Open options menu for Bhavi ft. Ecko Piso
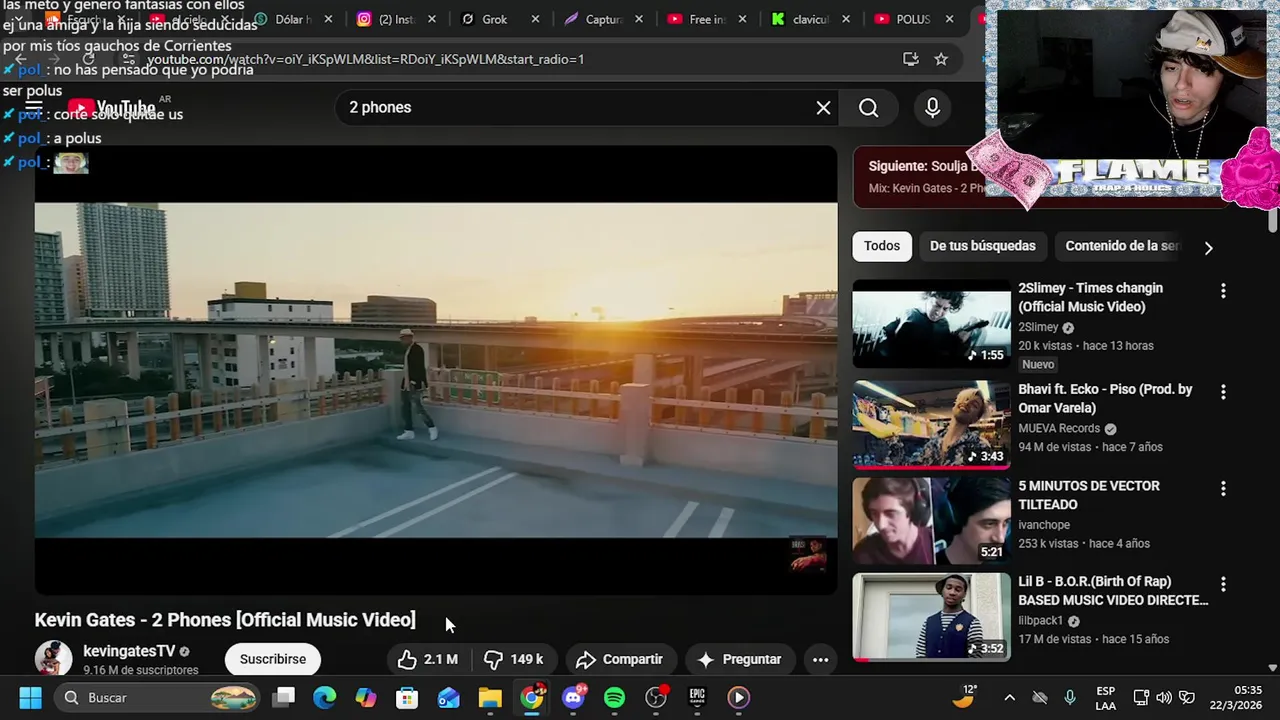This screenshot has width=1280, height=720. click(x=1223, y=392)
